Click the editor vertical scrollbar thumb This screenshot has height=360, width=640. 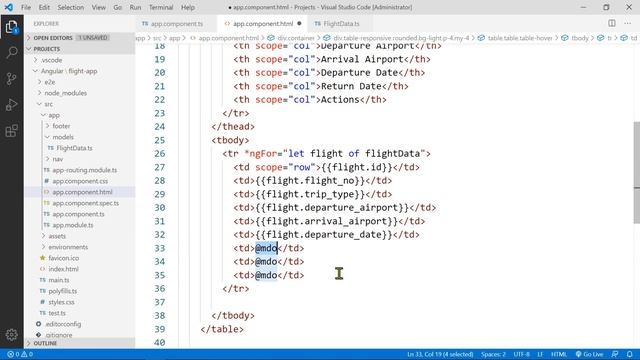(636, 172)
